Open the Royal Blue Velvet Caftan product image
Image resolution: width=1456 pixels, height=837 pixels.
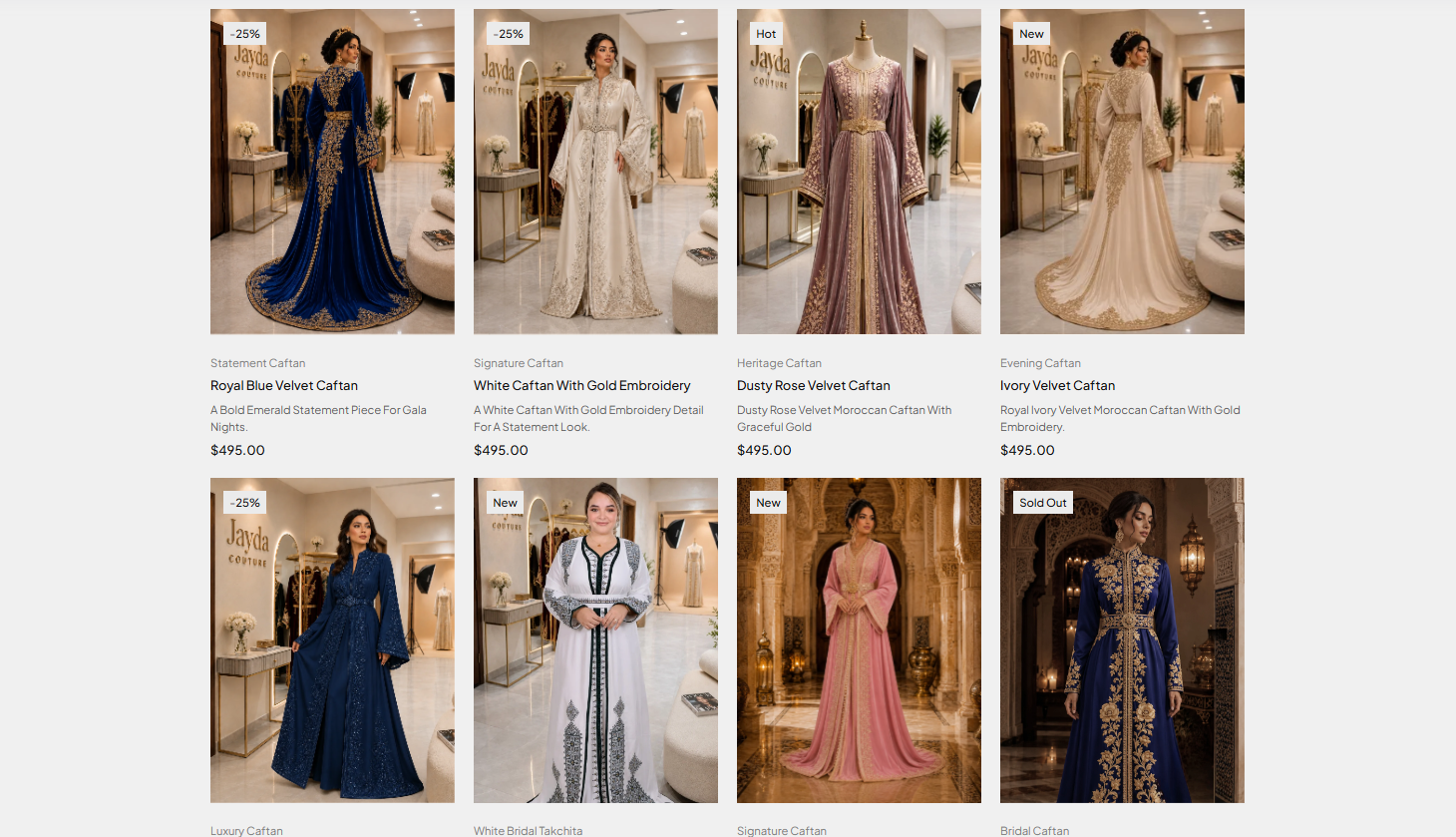(332, 172)
